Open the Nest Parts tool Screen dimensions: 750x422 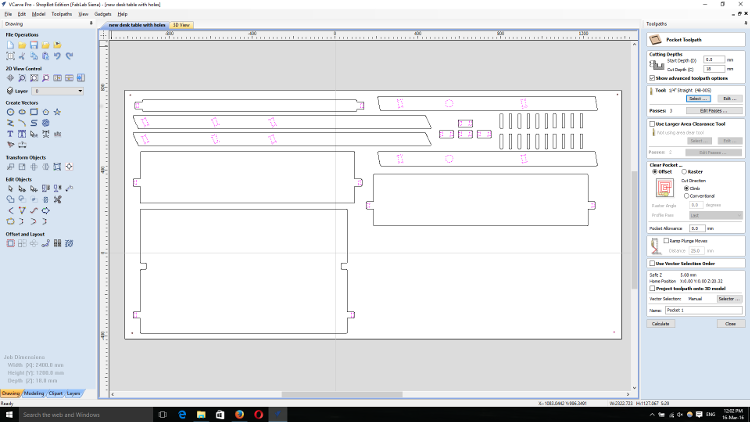[69, 244]
